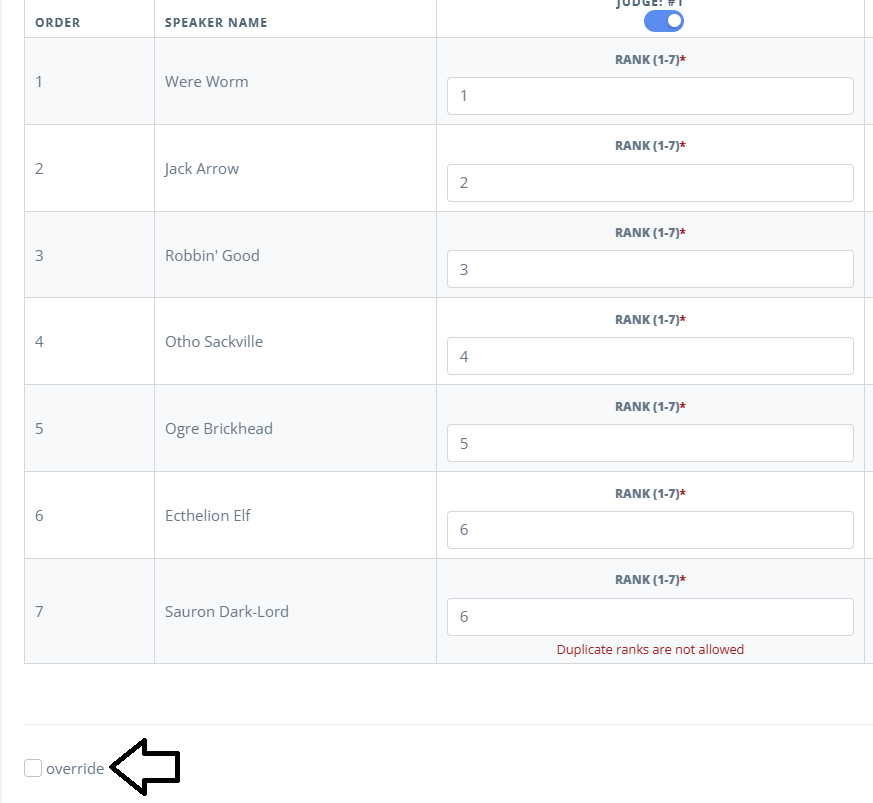Click the SPEAKER NAME column header
The height and width of the screenshot is (803, 873).
(216, 23)
